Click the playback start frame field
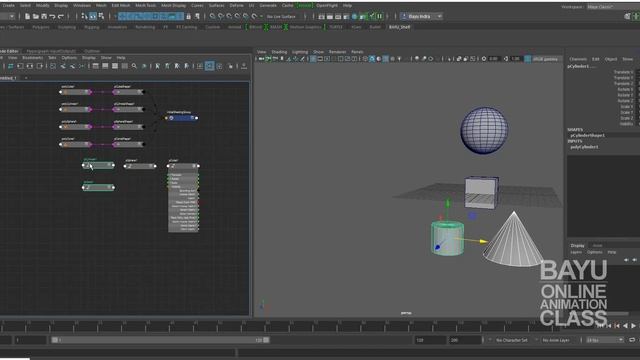Screen dimensions: 640x360 (x=31, y=340)
